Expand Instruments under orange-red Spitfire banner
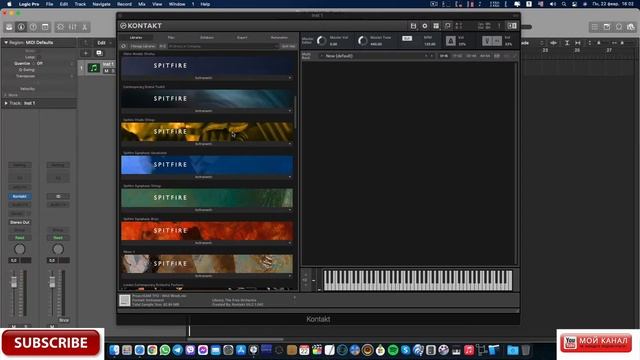Viewport: 640px width, 360px height. 207,243
